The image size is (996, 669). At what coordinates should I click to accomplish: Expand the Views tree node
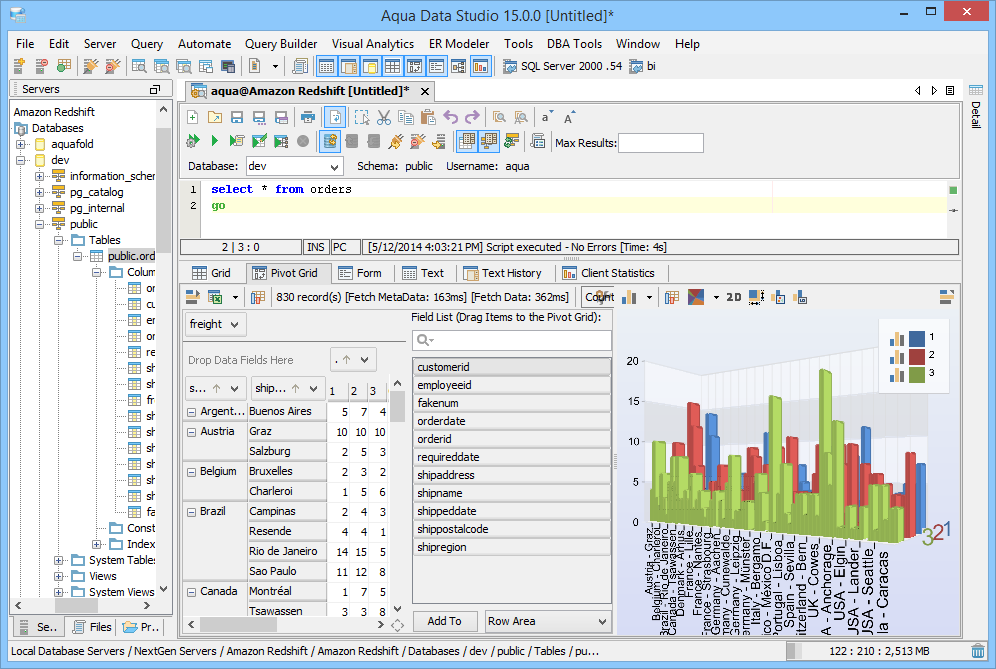(58, 576)
